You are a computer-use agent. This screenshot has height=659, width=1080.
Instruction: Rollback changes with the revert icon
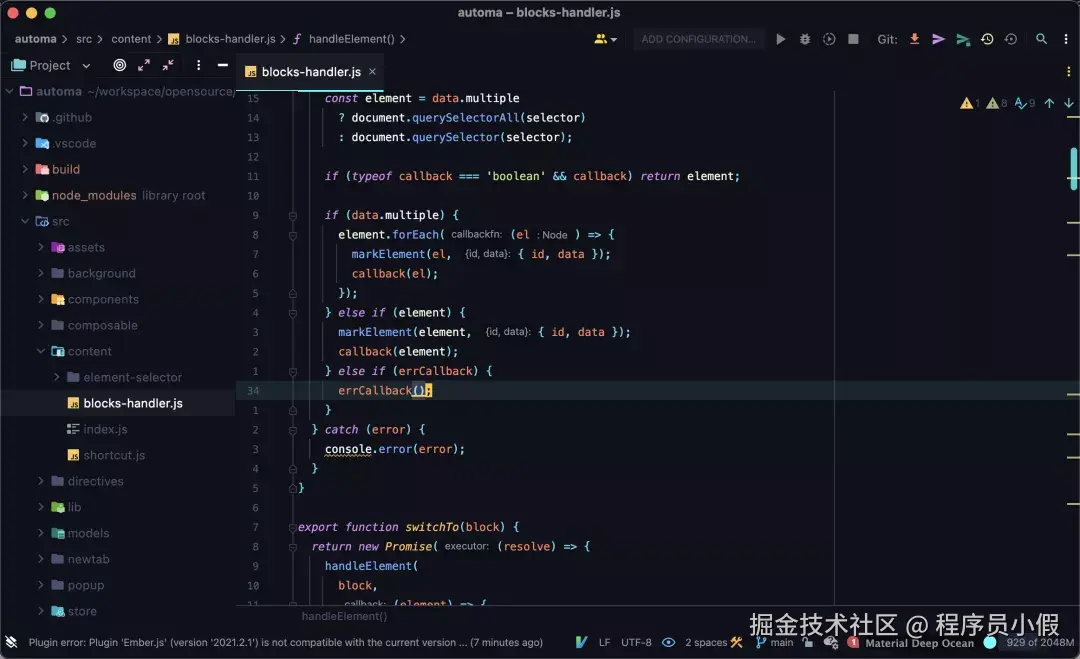pos(1010,39)
